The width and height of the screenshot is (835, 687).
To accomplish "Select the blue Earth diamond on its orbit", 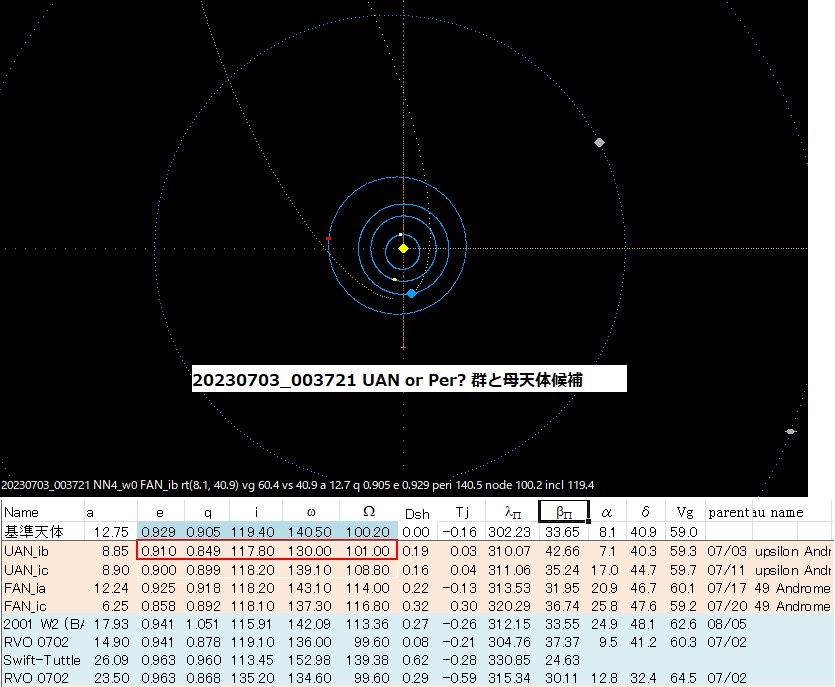I will click(411, 293).
